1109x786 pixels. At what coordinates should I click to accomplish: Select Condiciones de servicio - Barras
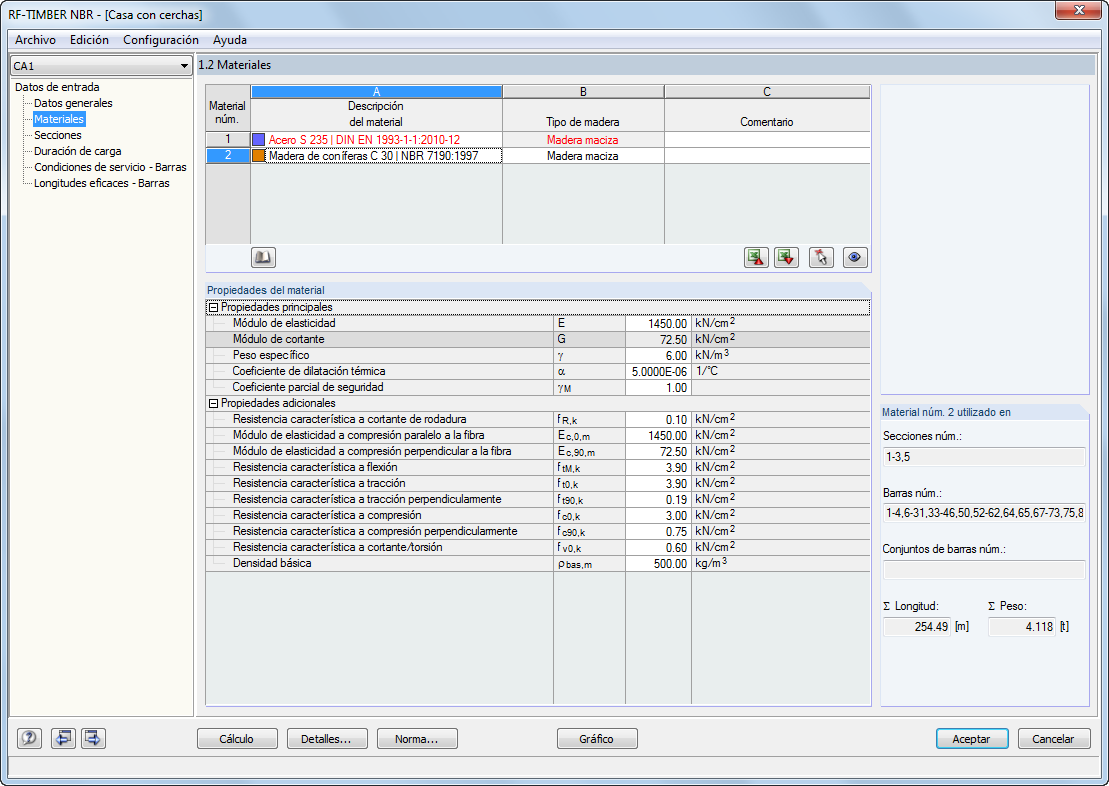[x=110, y=168]
